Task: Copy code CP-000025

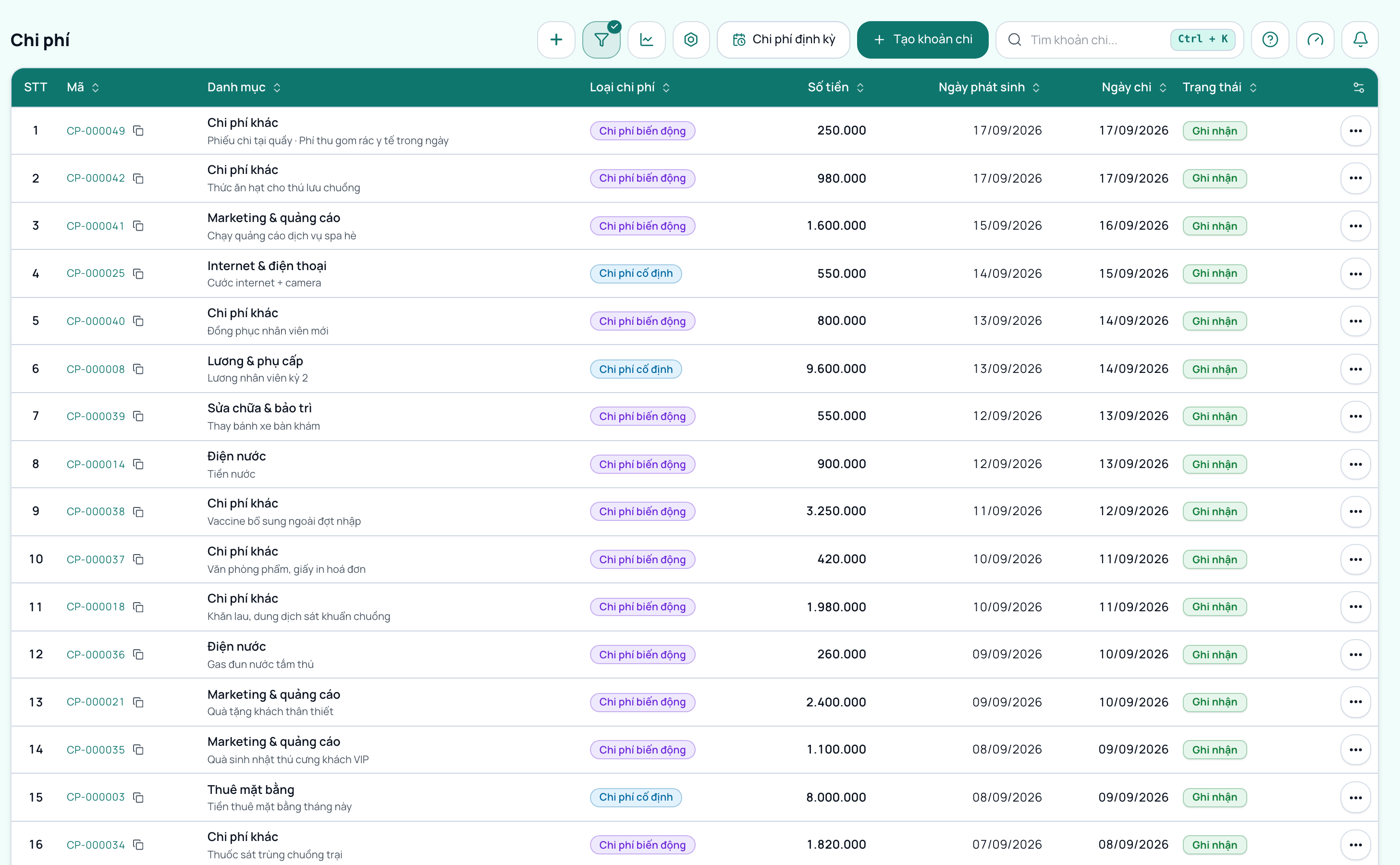Action: [x=138, y=273]
